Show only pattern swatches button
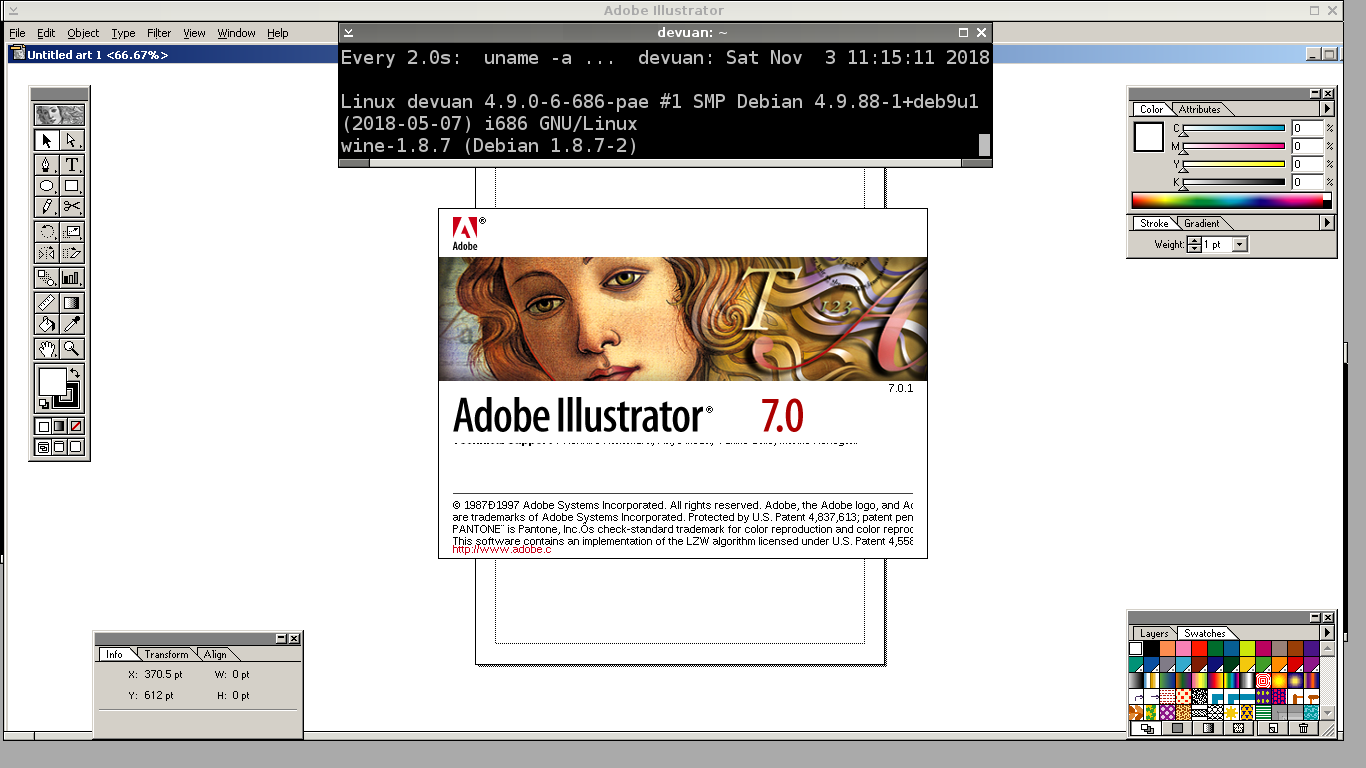This screenshot has width=1366, height=768. (1238, 728)
